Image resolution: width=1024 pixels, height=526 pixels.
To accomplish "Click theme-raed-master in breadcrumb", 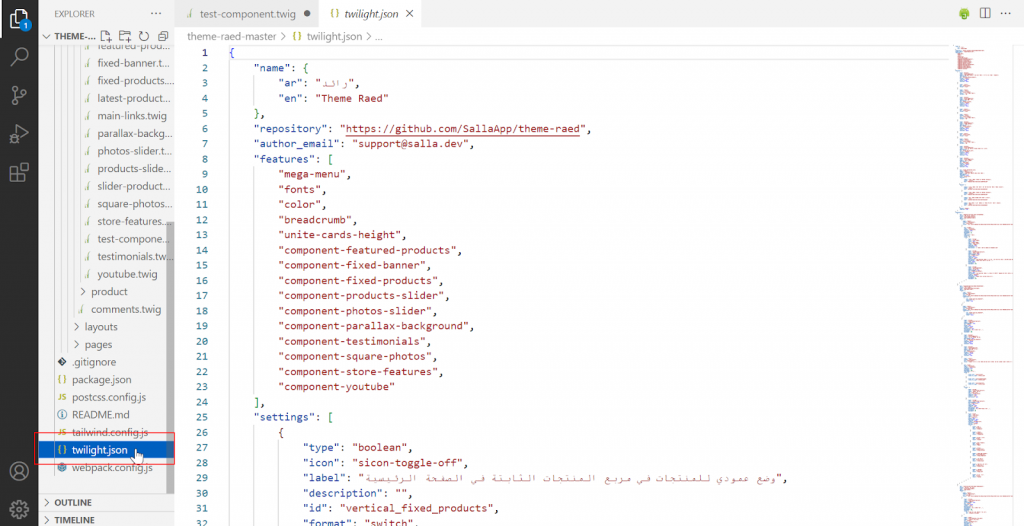I will pos(231,37).
